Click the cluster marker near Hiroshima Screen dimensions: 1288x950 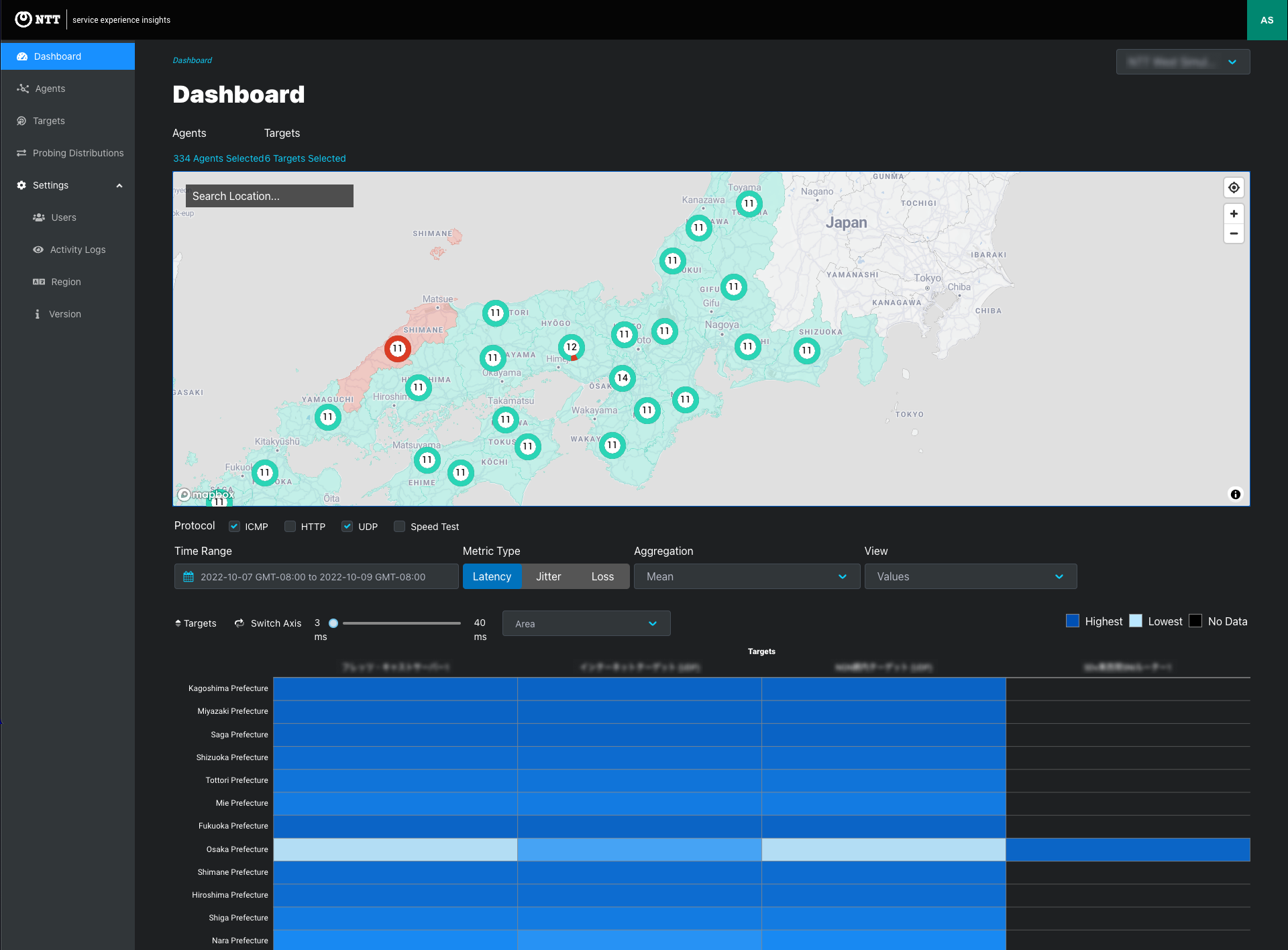pyautogui.click(x=419, y=388)
